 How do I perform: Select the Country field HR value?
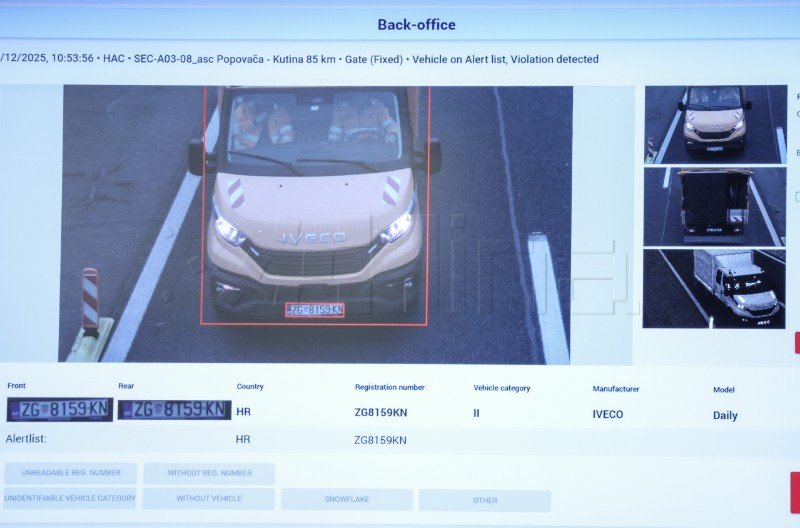click(x=244, y=412)
